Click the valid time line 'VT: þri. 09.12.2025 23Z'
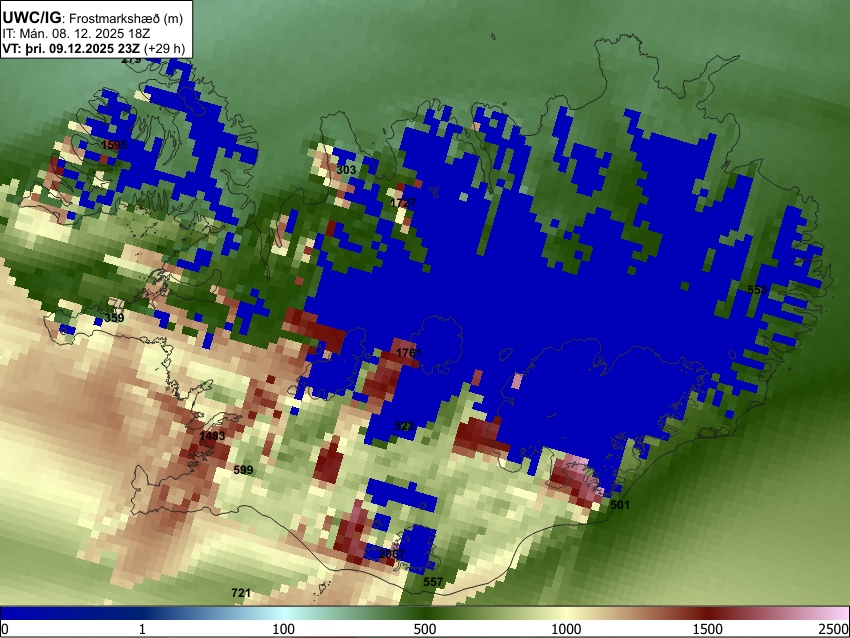The width and height of the screenshot is (850, 638). pyautogui.click(x=70, y=48)
